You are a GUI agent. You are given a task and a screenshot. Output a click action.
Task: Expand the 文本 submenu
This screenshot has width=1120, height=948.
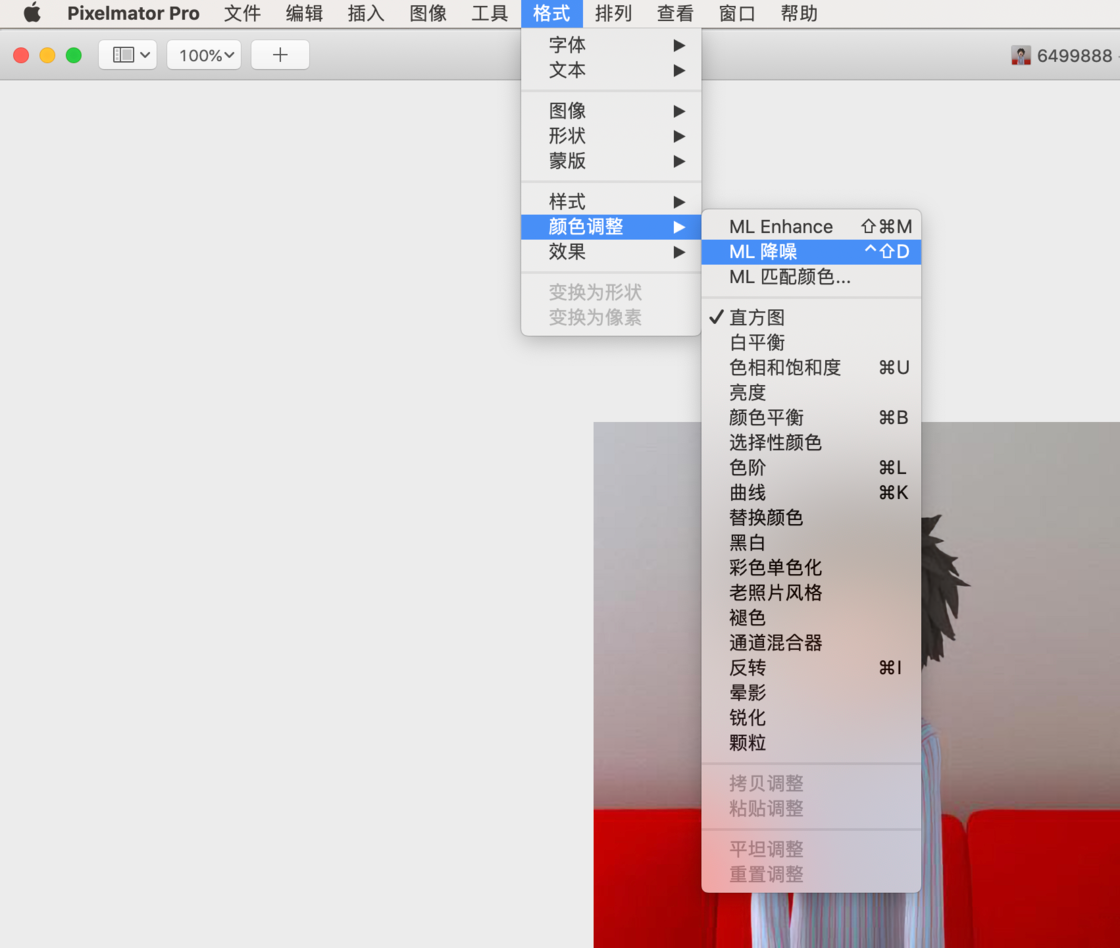pos(611,70)
